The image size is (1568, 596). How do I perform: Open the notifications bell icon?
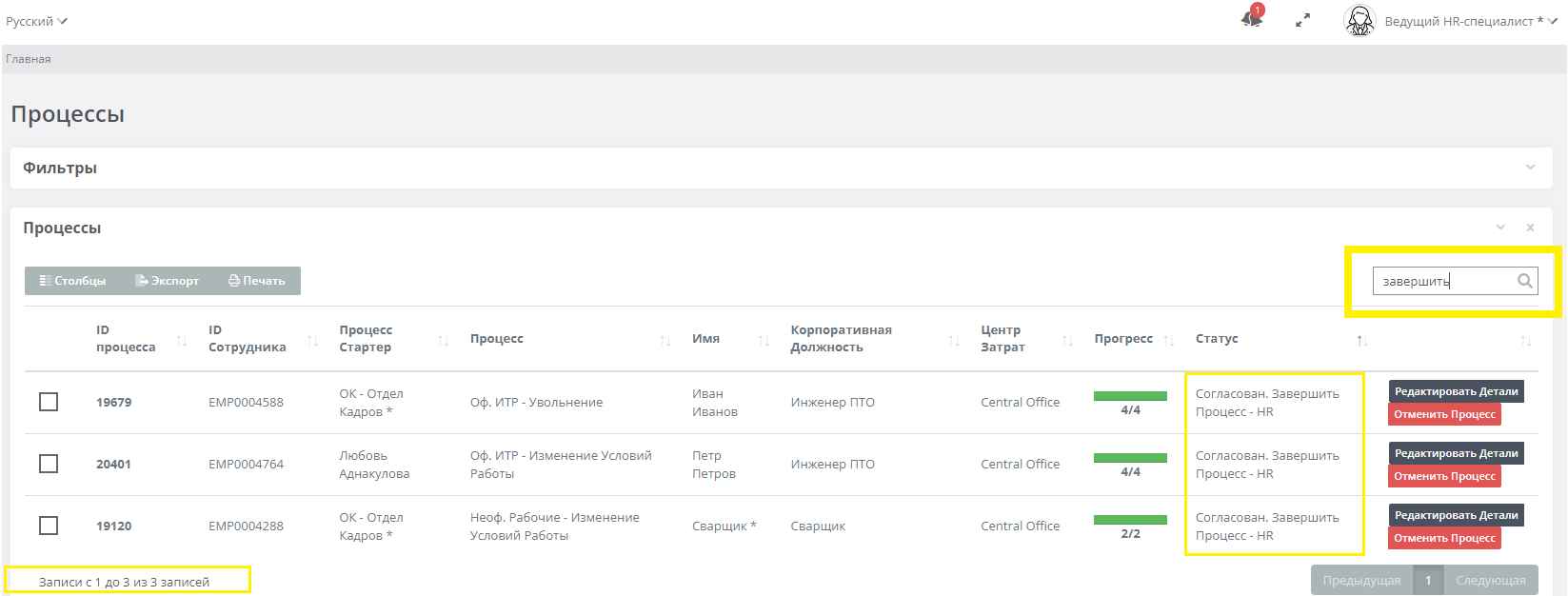[x=1252, y=19]
